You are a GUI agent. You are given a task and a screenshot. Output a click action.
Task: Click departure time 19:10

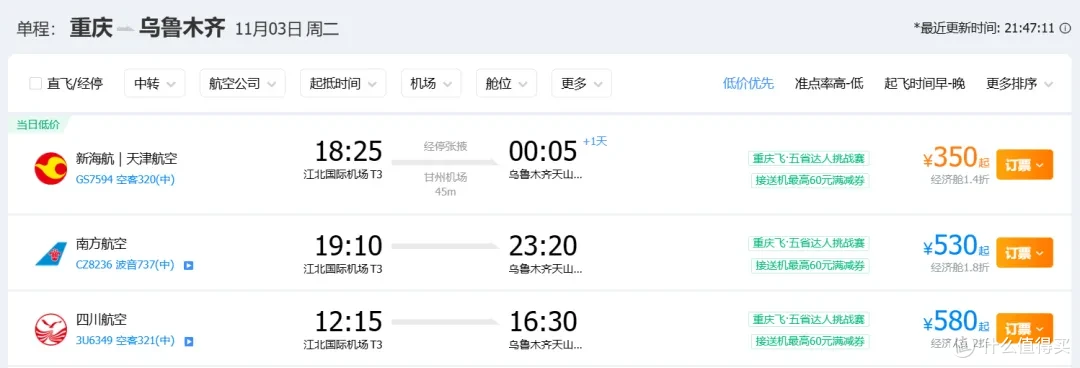tap(349, 245)
